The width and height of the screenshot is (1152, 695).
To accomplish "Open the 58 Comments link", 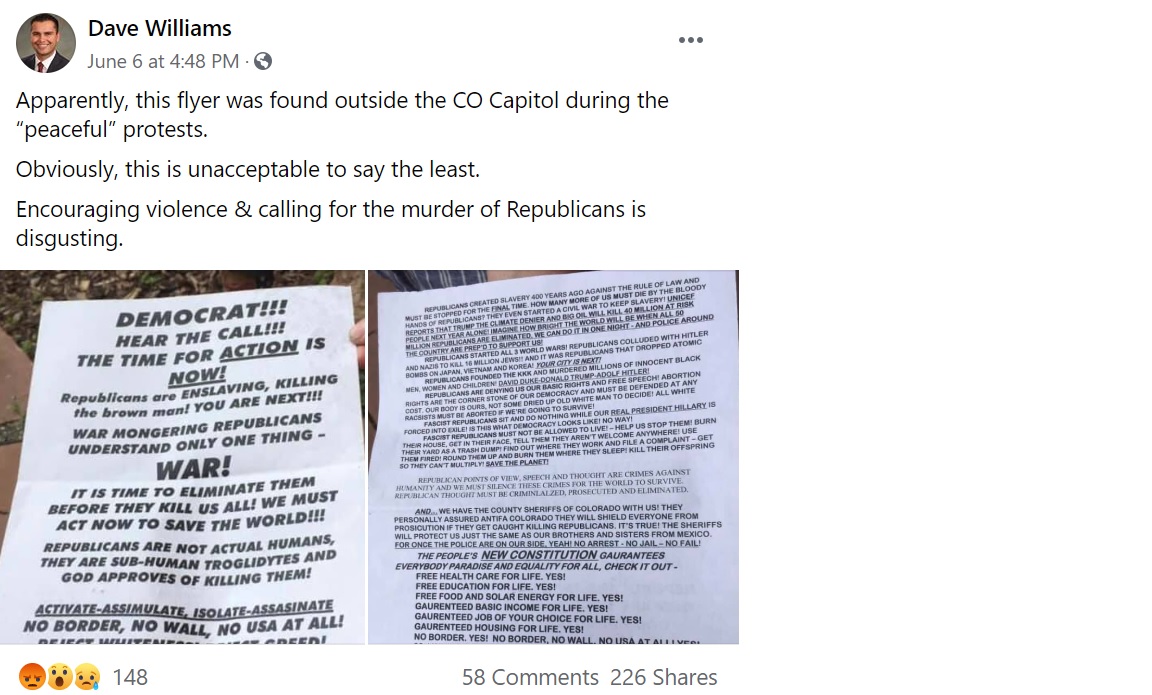I will pos(530,677).
